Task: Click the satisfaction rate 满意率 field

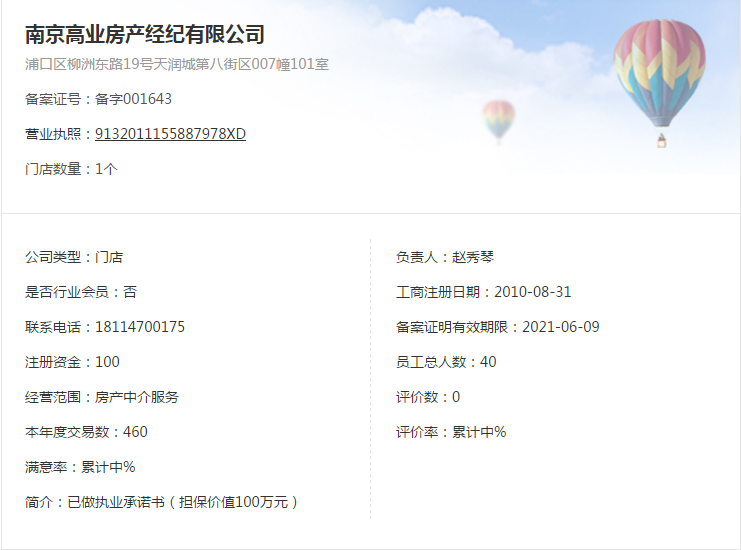Action: pos(80,467)
